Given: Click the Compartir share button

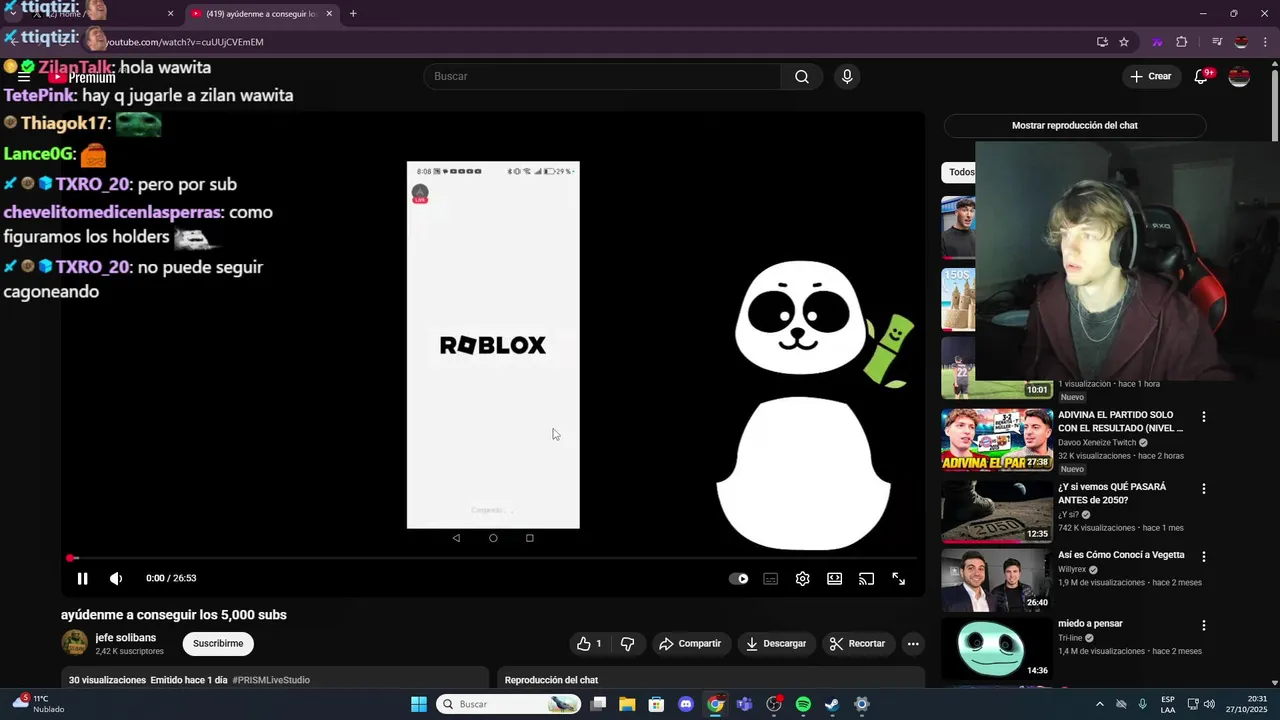Looking at the screenshot, I should tap(690, 644).
